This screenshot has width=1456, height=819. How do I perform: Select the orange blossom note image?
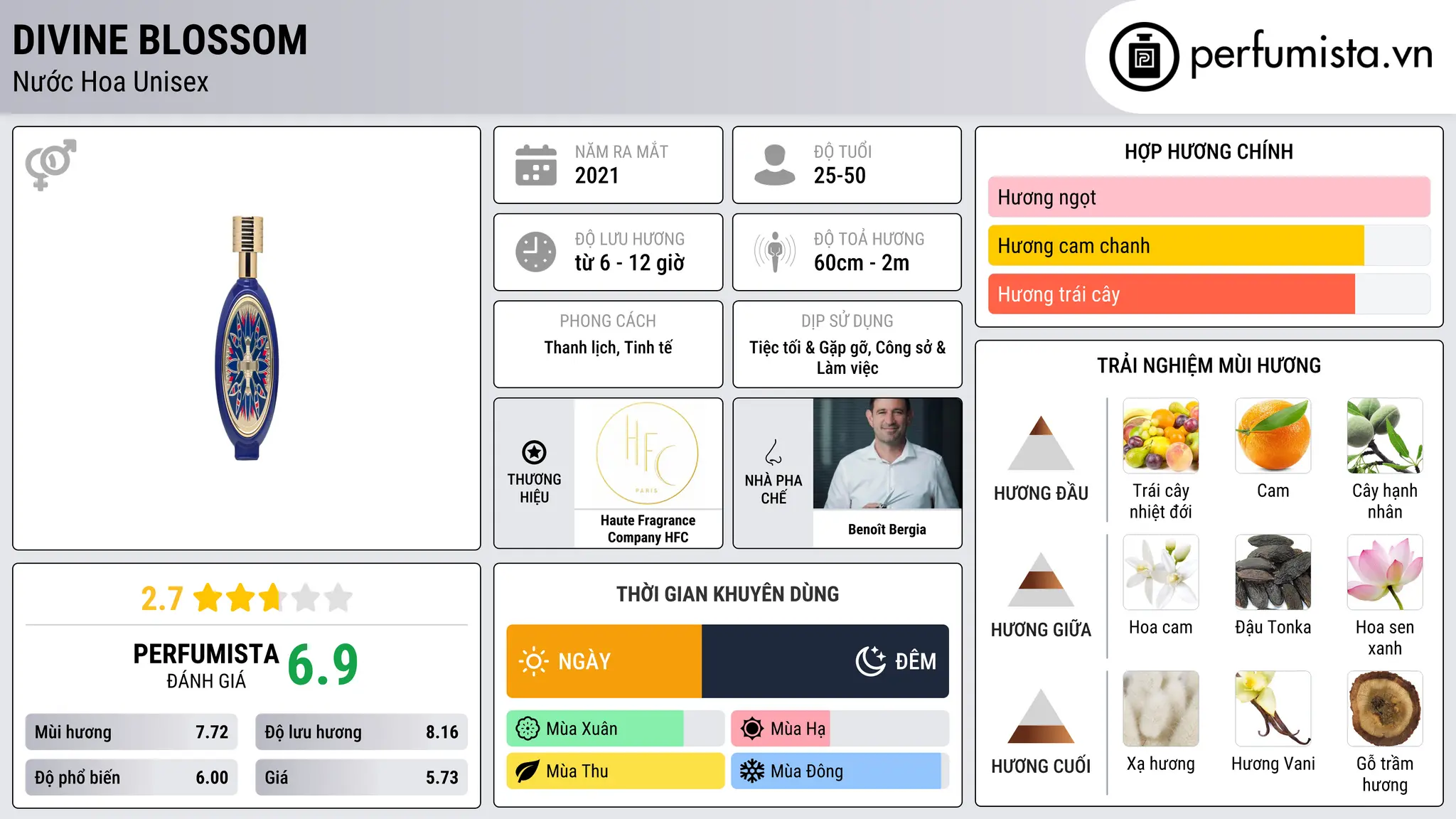click(x=1161, y=572)
